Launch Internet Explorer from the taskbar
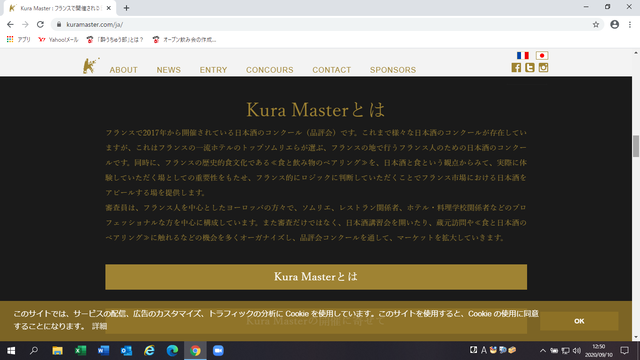Image resolution: width=640 pixels, height=360 pixels. tap(149, 351)
